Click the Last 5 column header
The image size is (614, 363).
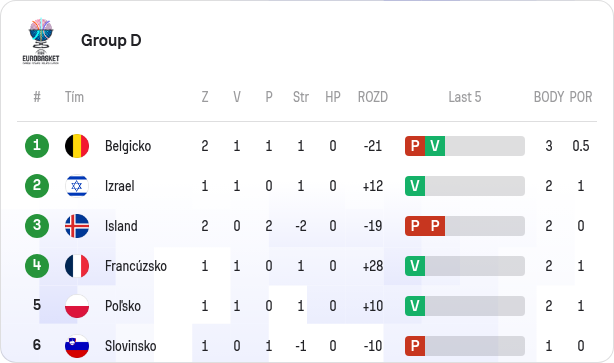(x=465, y=97)
